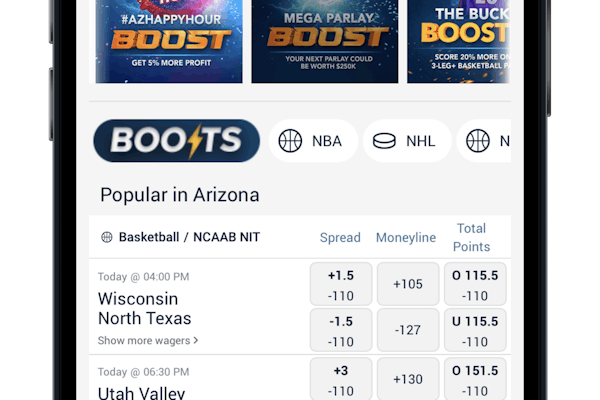Image resolution: width=600 pixels, height=400 pixels.
Task: Select Wisconsin +105 moneyline odds
Action: pos(407,284)
